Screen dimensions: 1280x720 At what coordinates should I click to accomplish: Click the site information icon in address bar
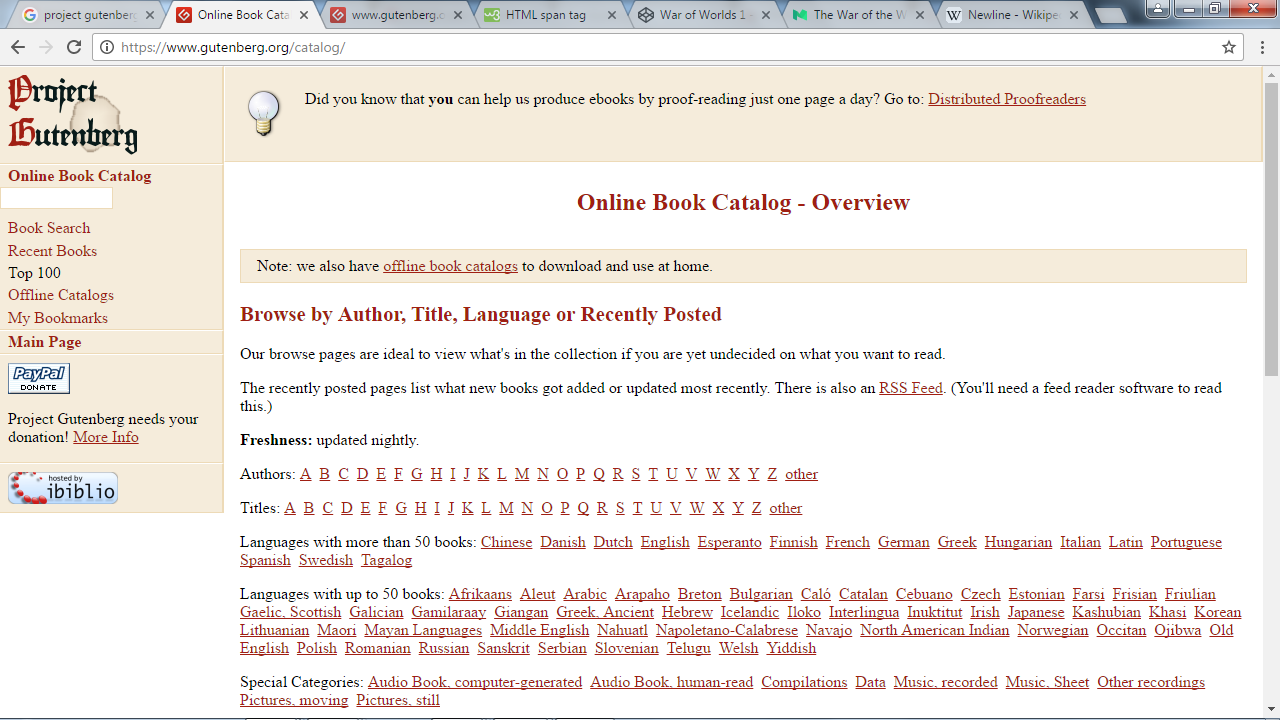tap(107, 47)
